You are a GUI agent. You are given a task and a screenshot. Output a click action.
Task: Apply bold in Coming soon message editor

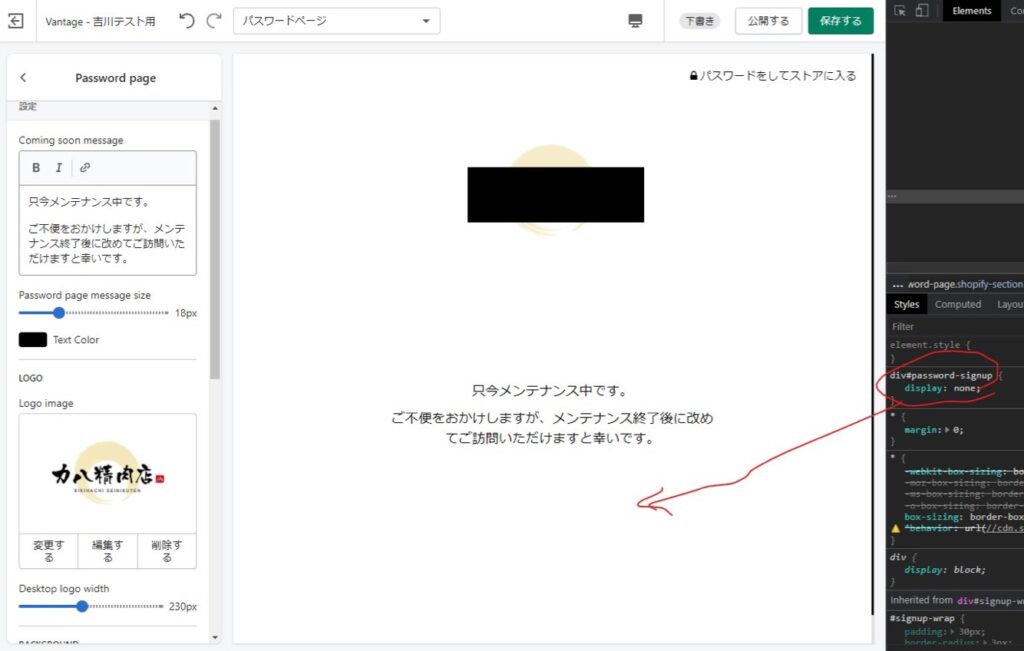pyautogui.click(x=36, y=168)
